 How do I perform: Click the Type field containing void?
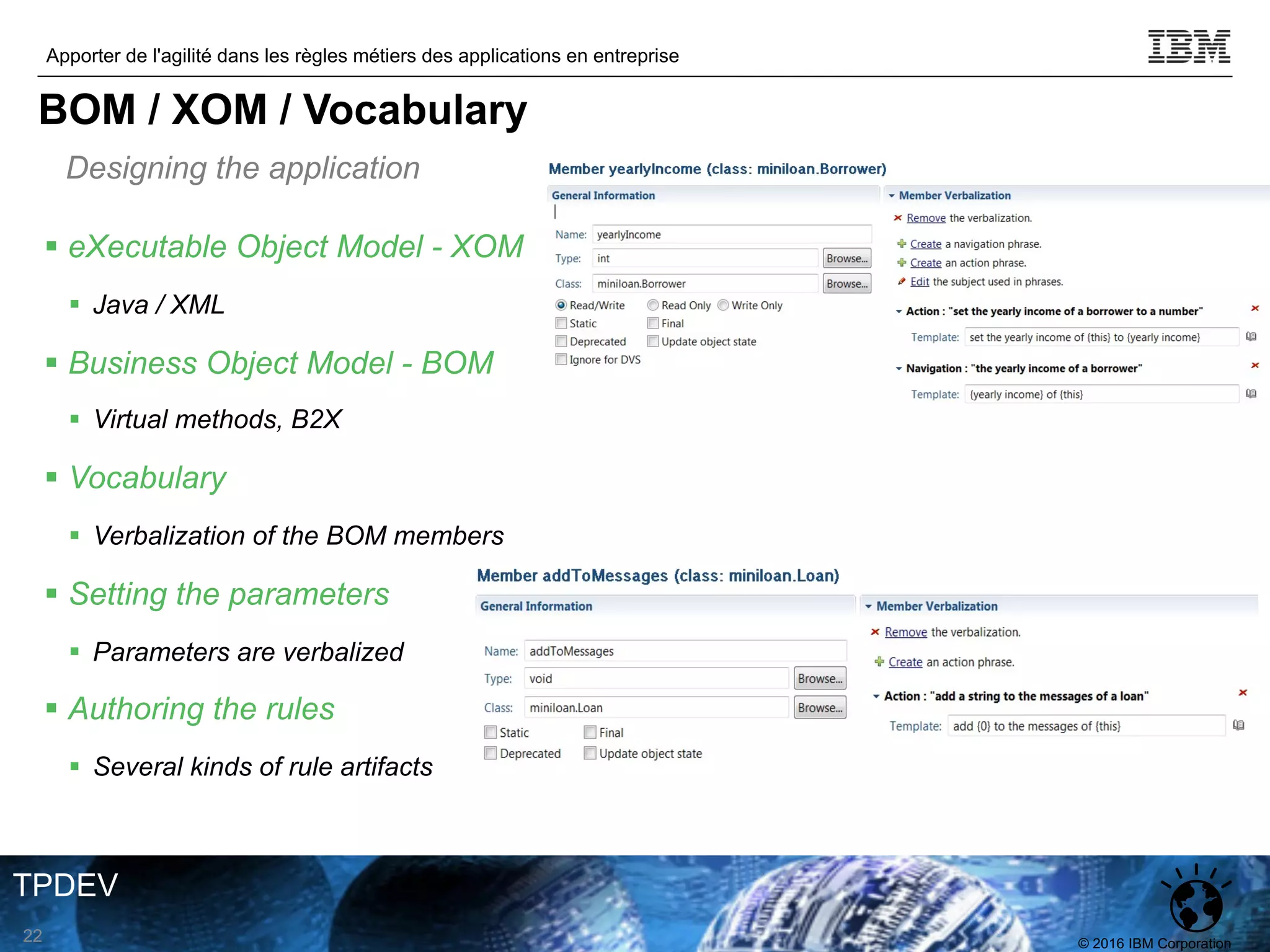pyautogui.click(x=657, y=678)
